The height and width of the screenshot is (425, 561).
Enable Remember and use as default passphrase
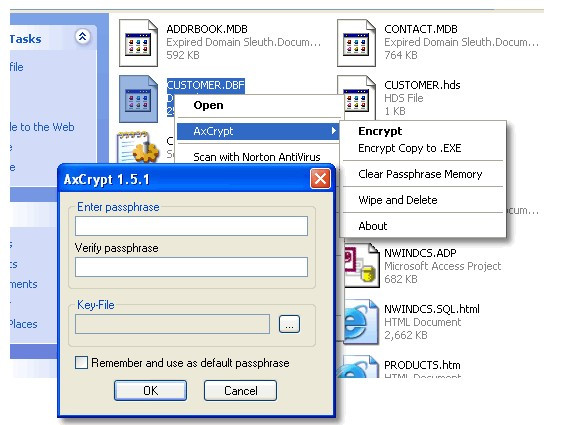coord(81,362)
